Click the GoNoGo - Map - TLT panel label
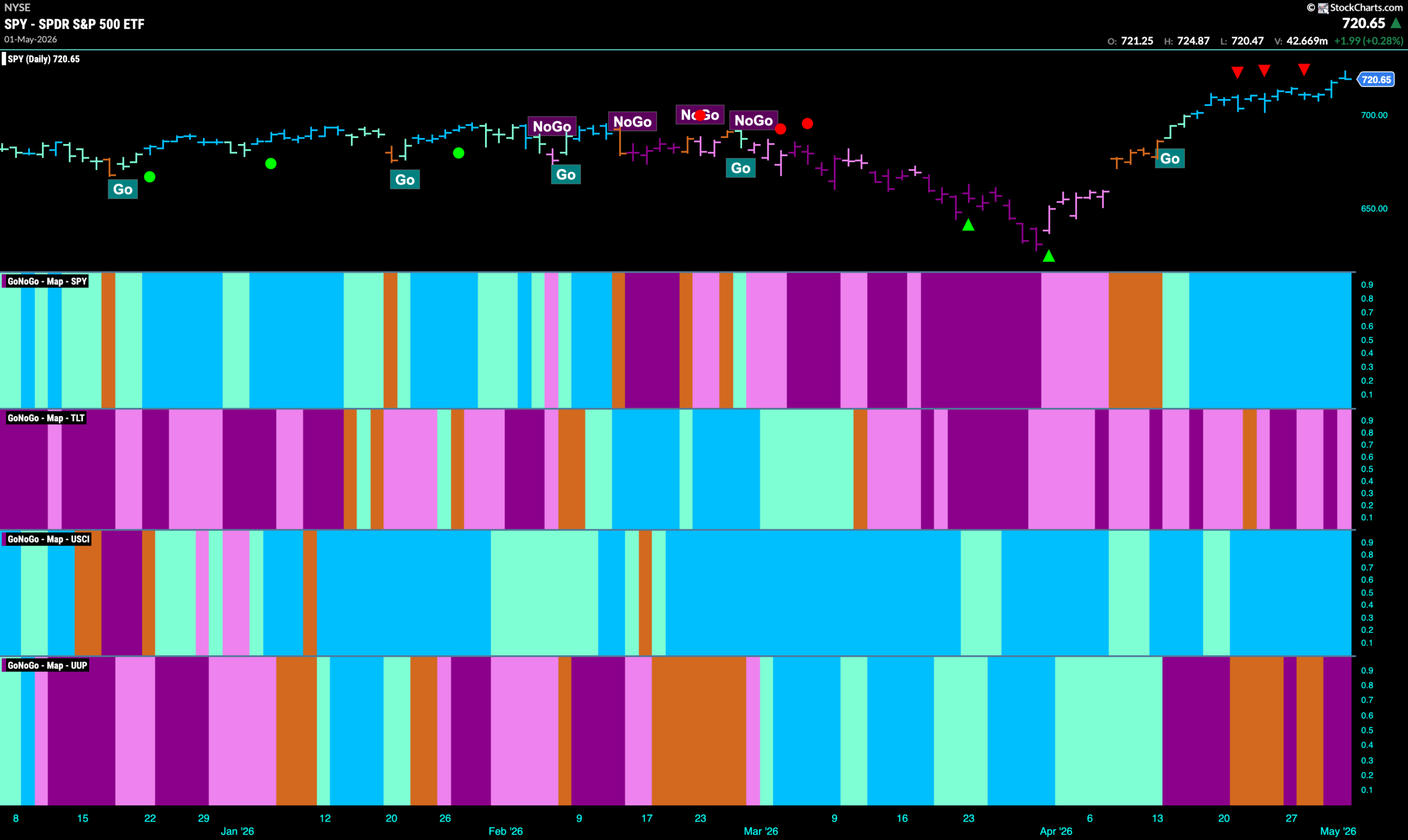Screen dimensions: 1408x840 pos(45,418)
